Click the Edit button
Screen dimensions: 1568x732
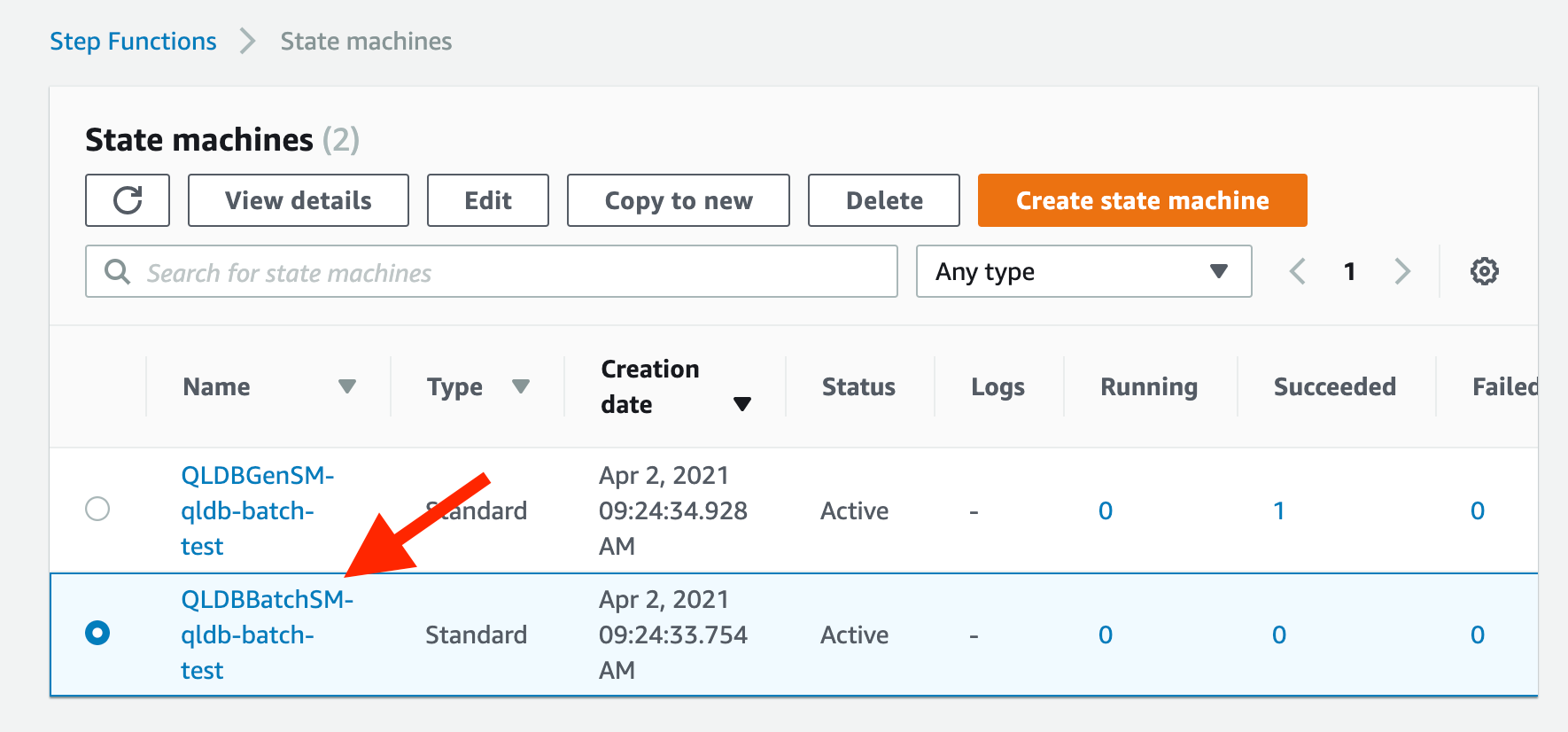coord(488,200)
